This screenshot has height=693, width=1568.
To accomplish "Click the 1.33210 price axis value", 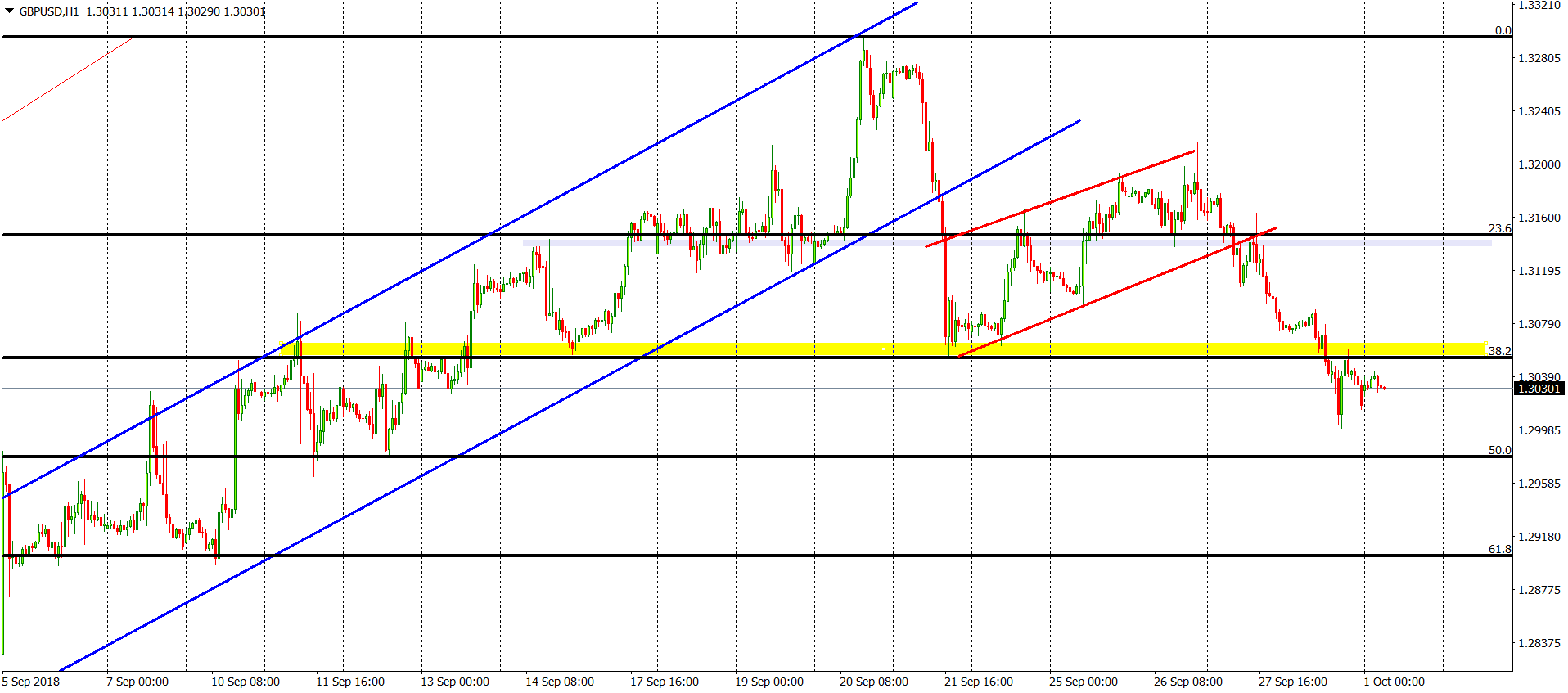I will (1539, 5).
